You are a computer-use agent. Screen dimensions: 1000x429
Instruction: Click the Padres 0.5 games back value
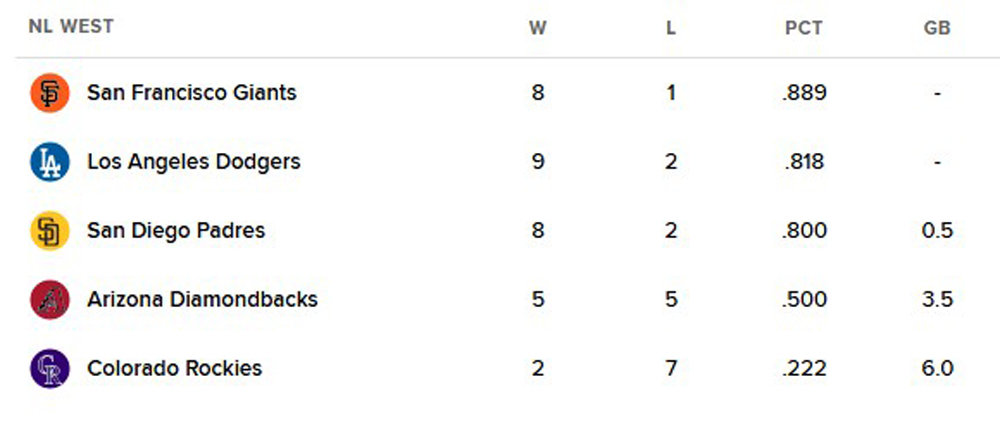pos(937,231)
